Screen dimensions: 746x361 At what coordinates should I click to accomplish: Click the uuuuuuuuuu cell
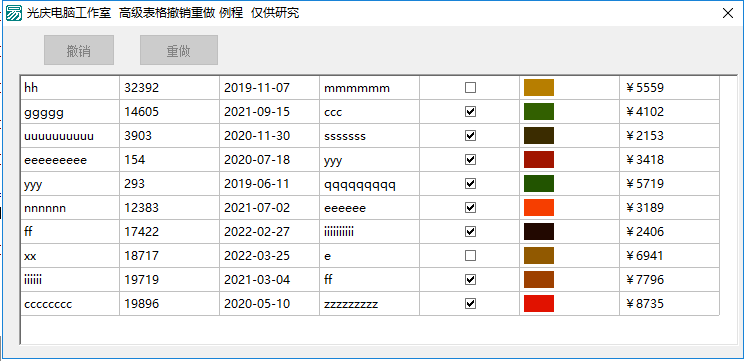click(70, 136)
